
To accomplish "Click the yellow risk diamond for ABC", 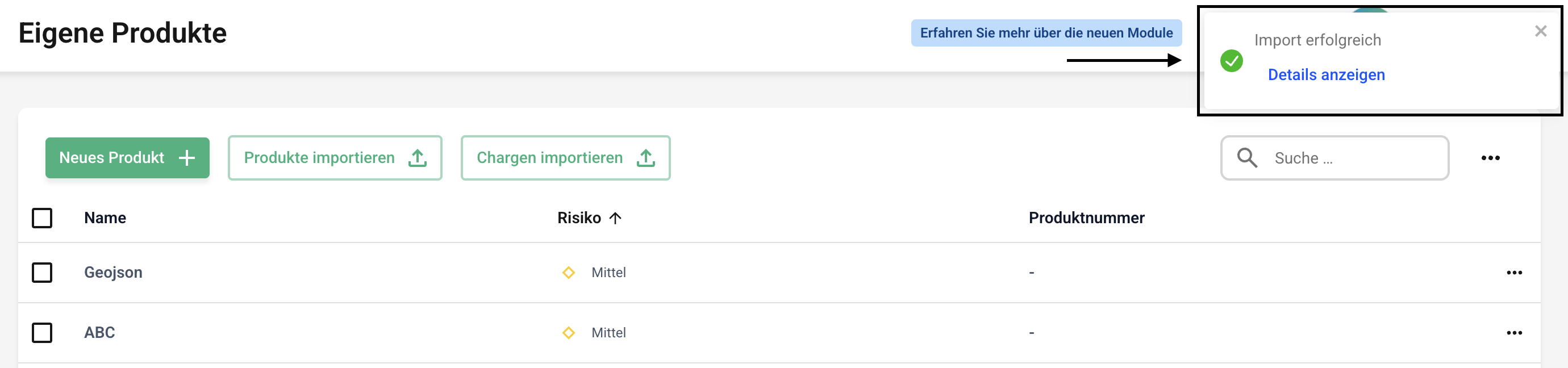I will point(569,333).
